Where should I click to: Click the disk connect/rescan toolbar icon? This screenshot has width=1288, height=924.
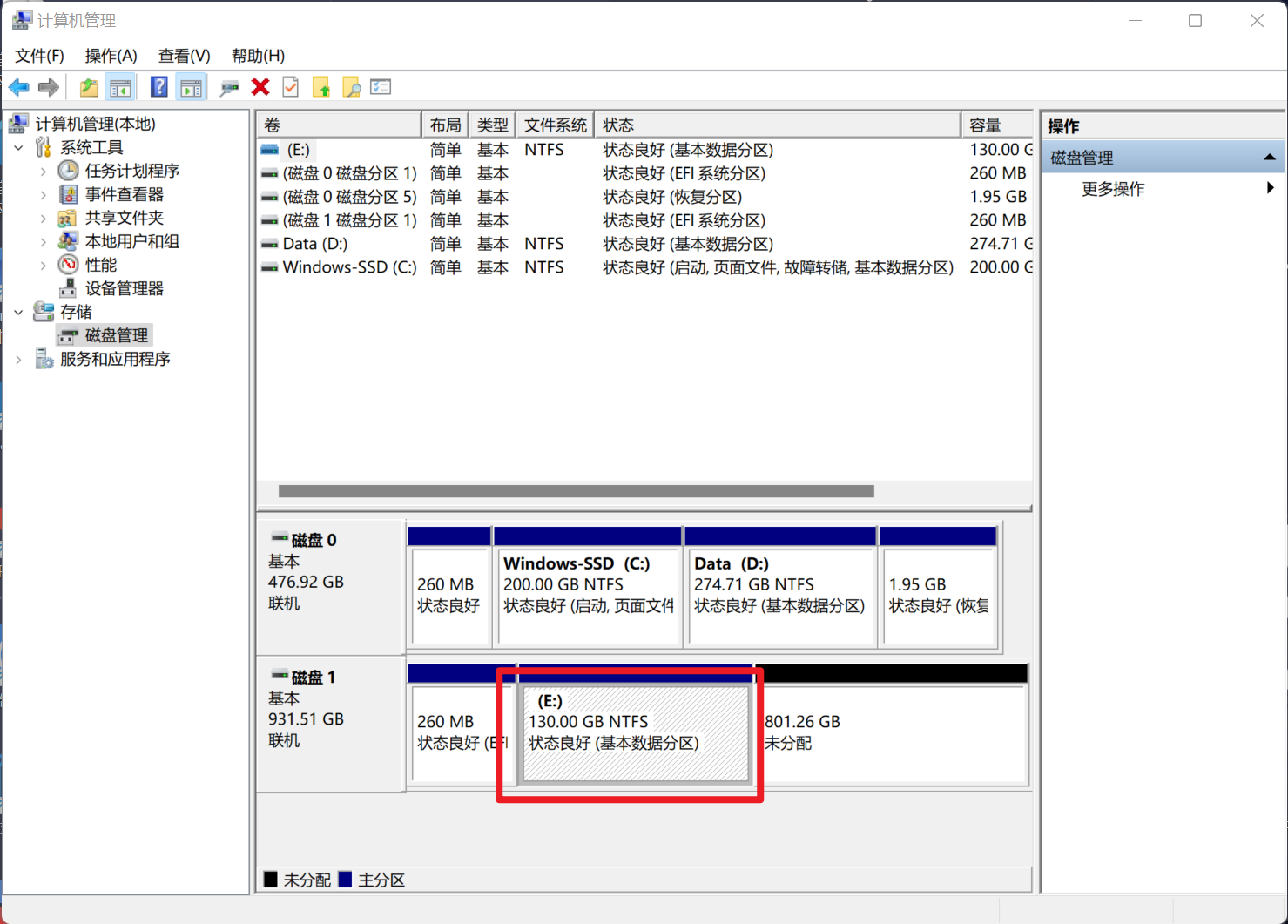pos(230,87)
